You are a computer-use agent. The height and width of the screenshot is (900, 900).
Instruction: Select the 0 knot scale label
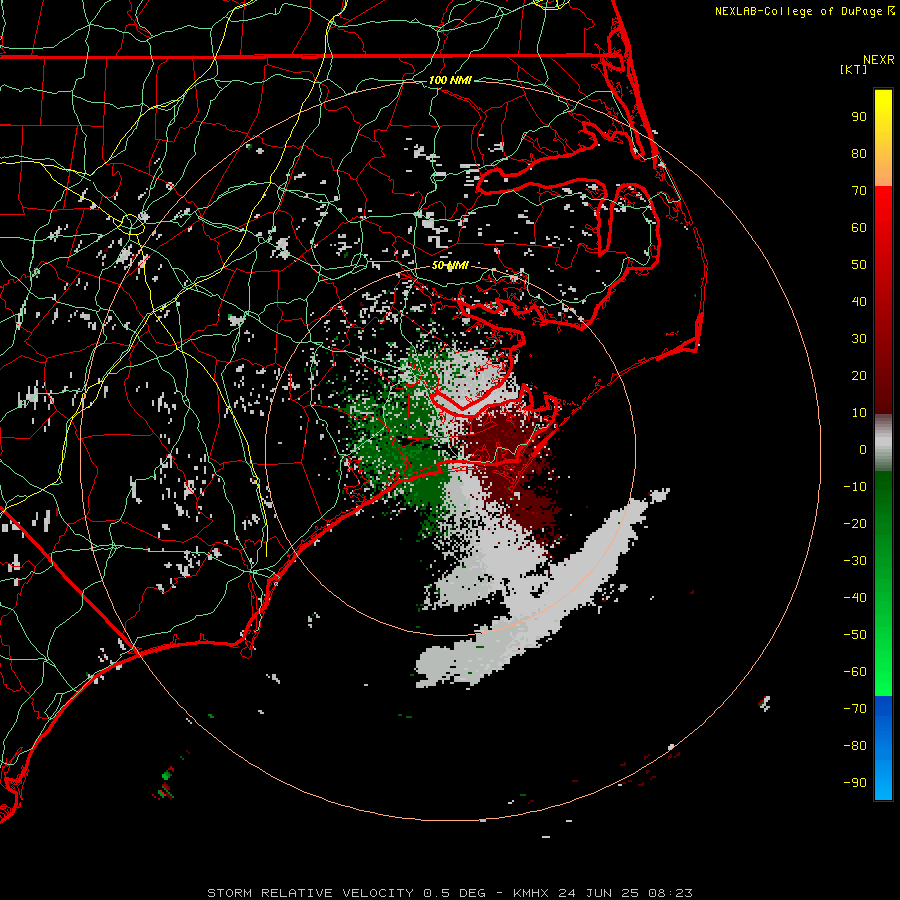point(863,450)
